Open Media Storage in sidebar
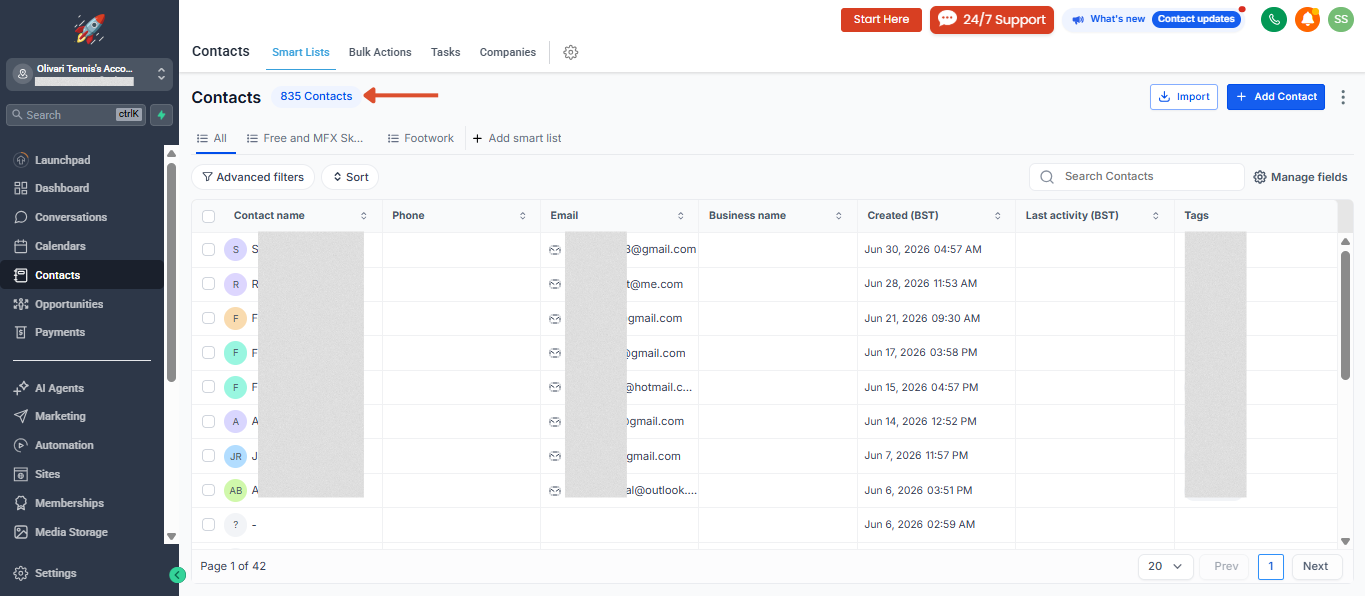The height and width of the screenshot is (596, 1365). coord(71,532)
